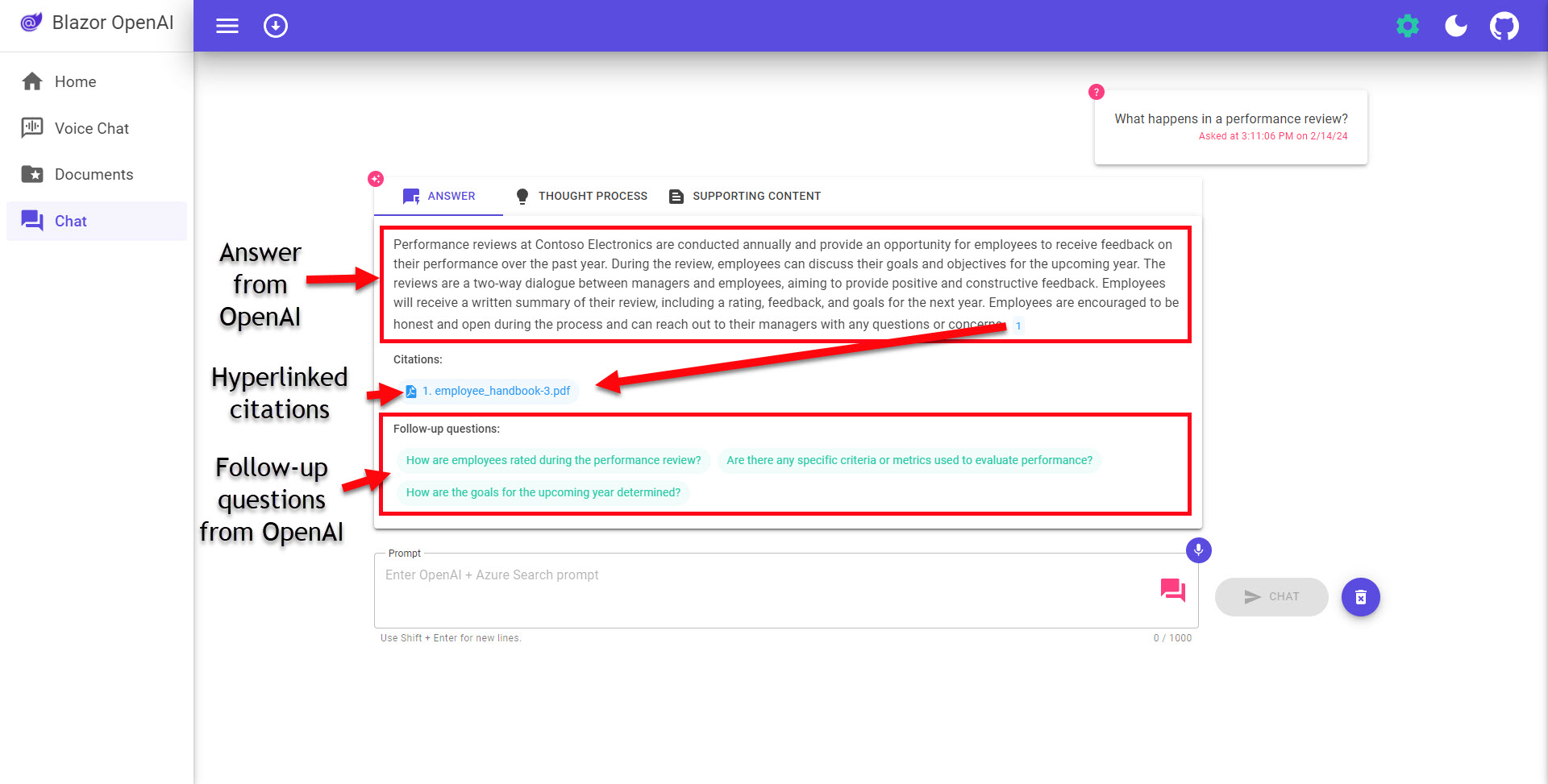Screen dimensions: 1548x784
Task: Switch to the Supporting Content tab
Action: pyautogui.click(x=745, y=196)
